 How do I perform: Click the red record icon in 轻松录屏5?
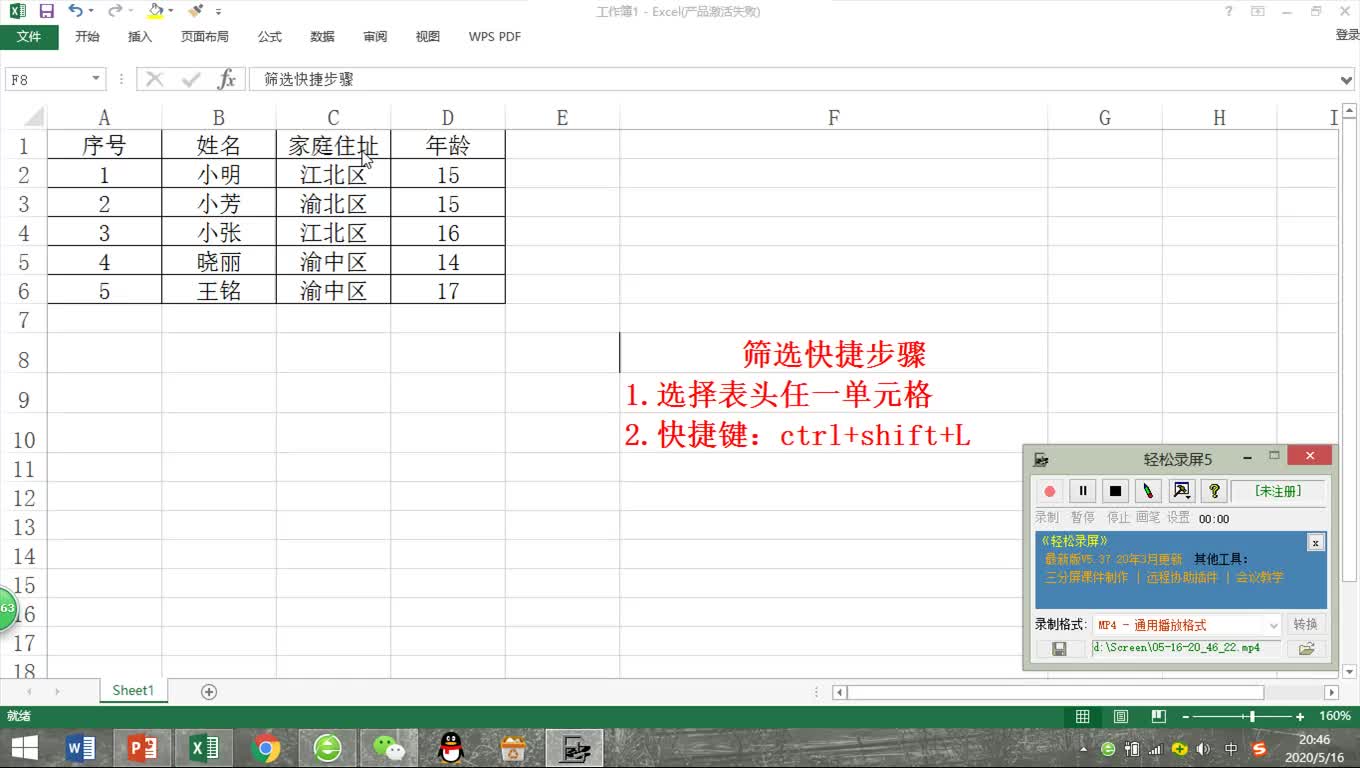click(x=1050, y=491)
